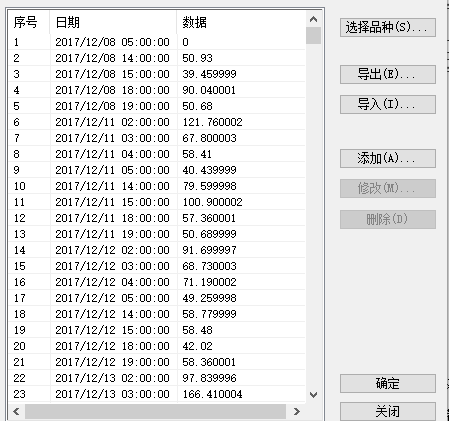
Task: Click the 删除(D) delete button
Action: [x=388, y=219]
